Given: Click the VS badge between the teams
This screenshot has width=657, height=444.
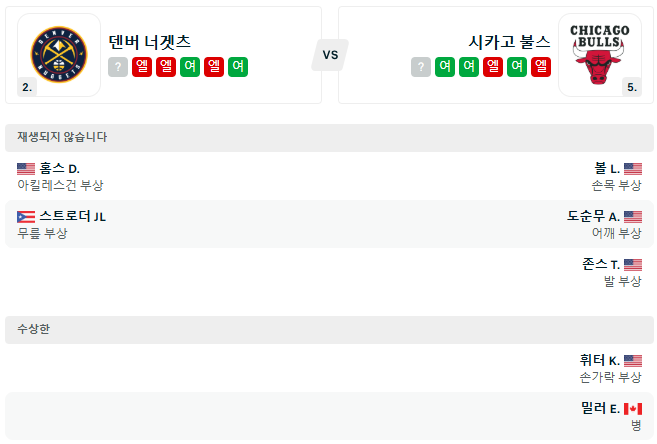Looking at the screenshot, I should 330,55.
